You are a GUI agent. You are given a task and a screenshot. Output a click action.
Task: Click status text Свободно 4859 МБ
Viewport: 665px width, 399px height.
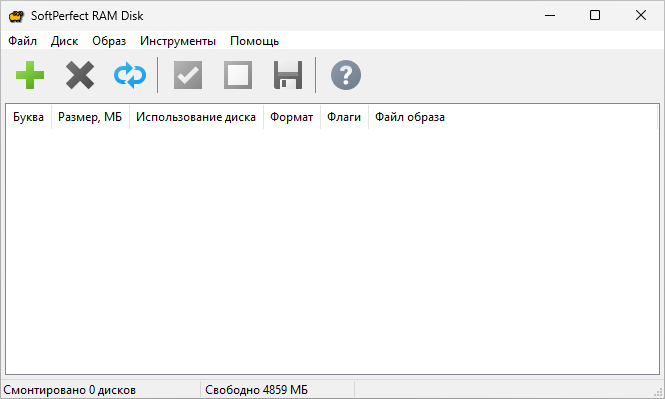[257, 390]
